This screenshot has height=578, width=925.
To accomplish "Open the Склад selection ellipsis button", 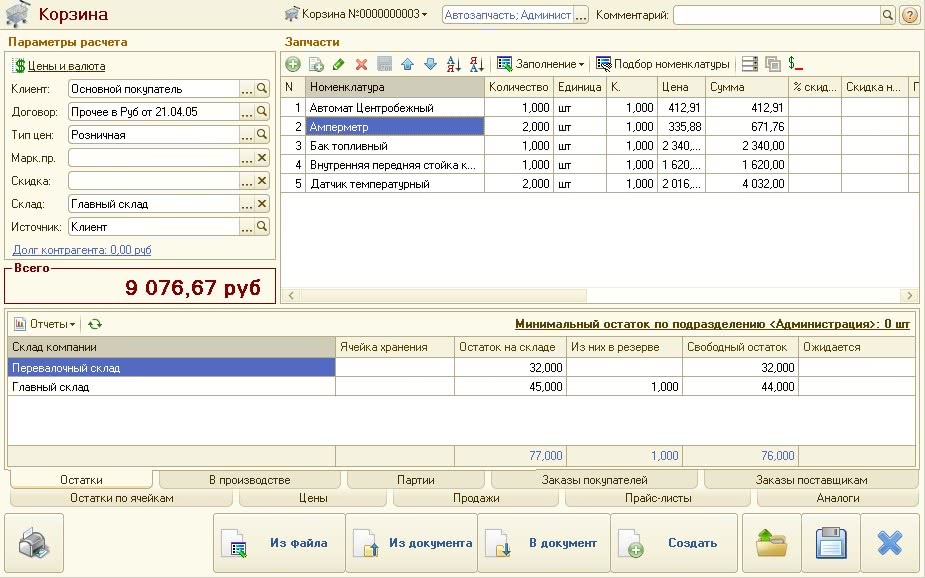I will click(x=247, y=203).
